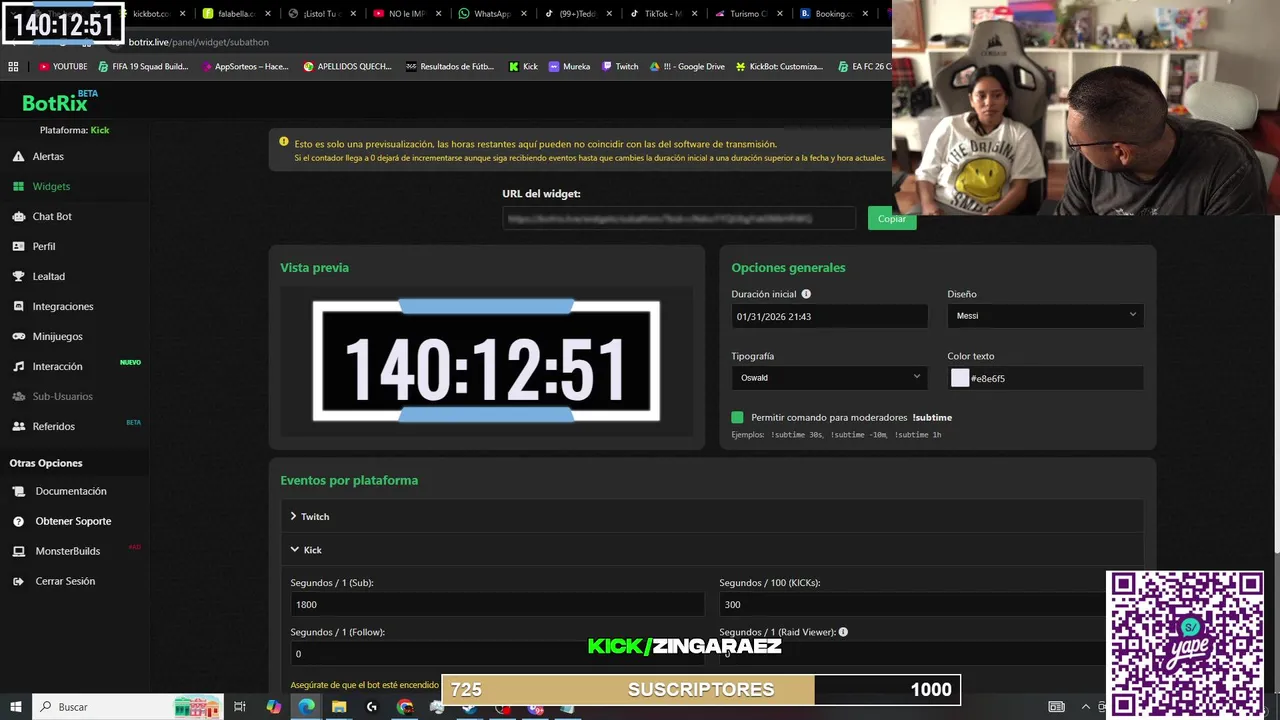Open Chat Bot from the sidebar
Image resolution: width=1280 pixels, height=720 pixels.
point(52,216)
